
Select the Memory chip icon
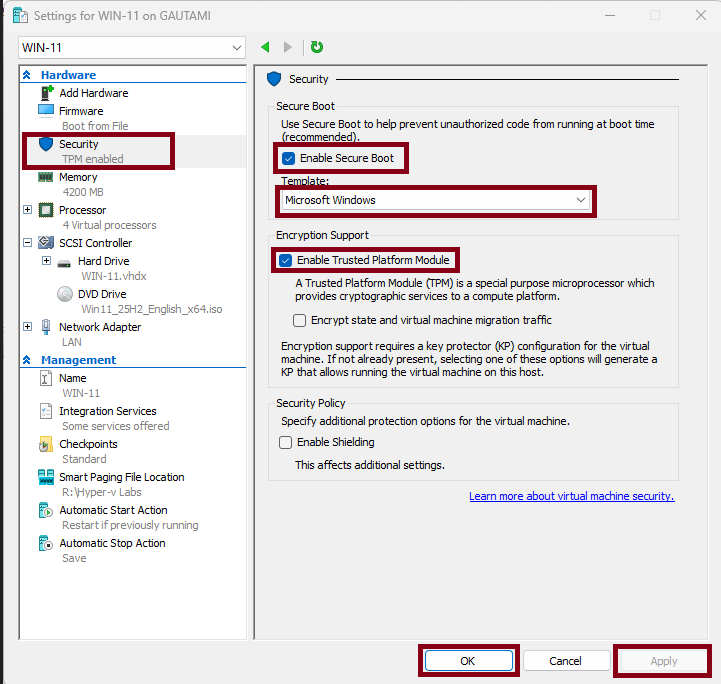tap(45, 177)
